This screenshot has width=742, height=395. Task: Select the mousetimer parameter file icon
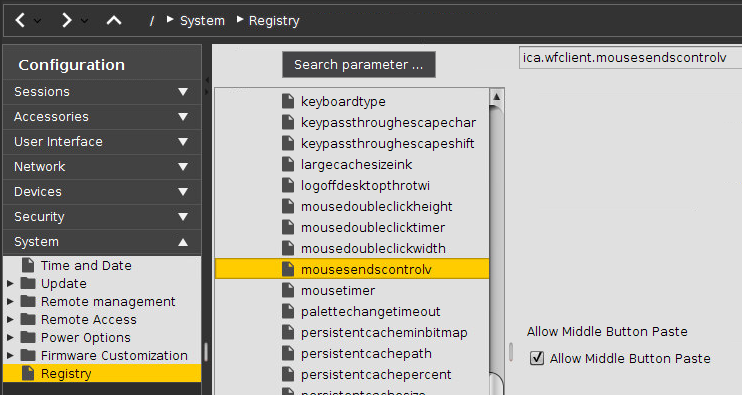pyautogui.click(x=288, y=290)
